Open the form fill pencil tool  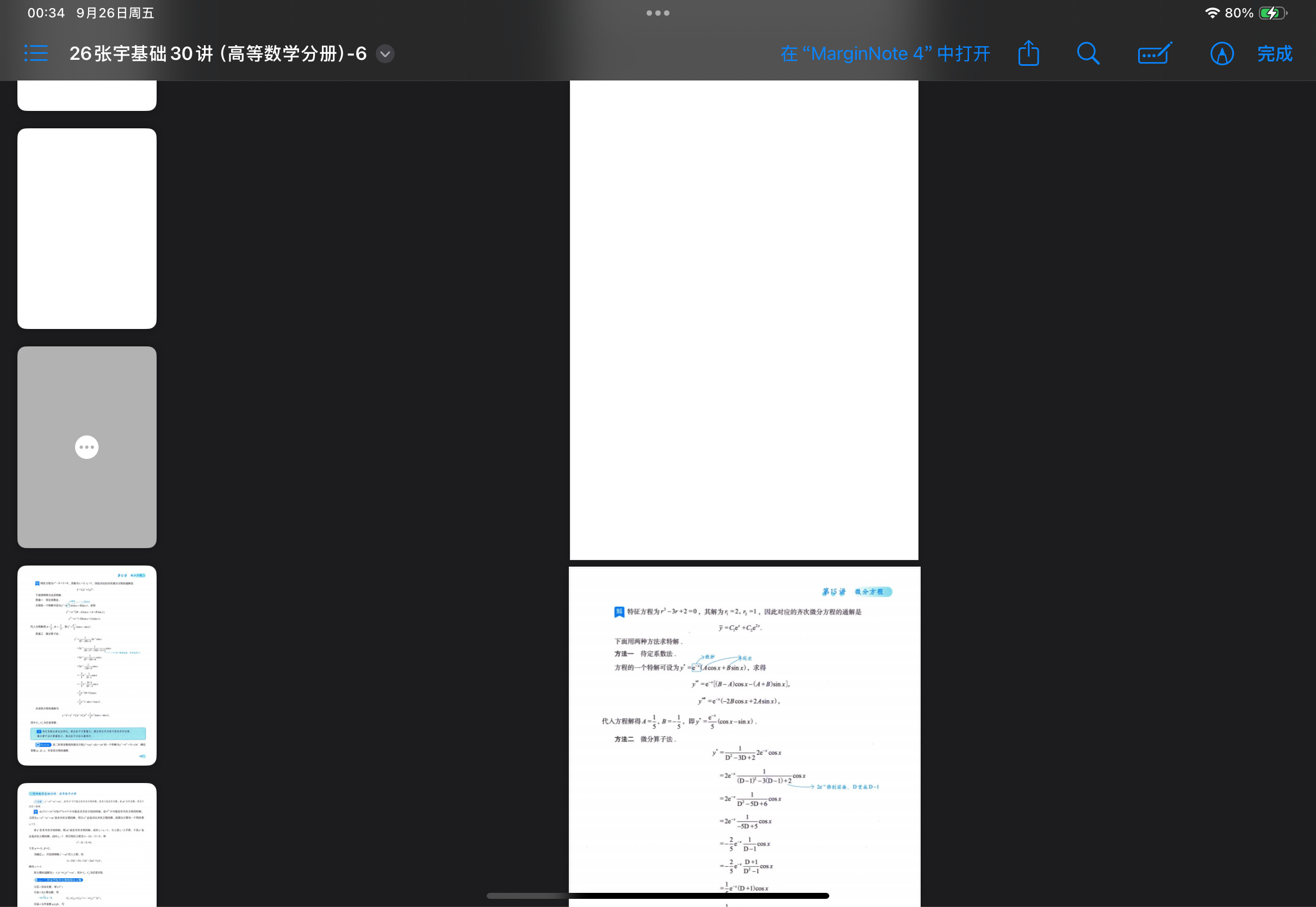click(x=1155, y=53)
